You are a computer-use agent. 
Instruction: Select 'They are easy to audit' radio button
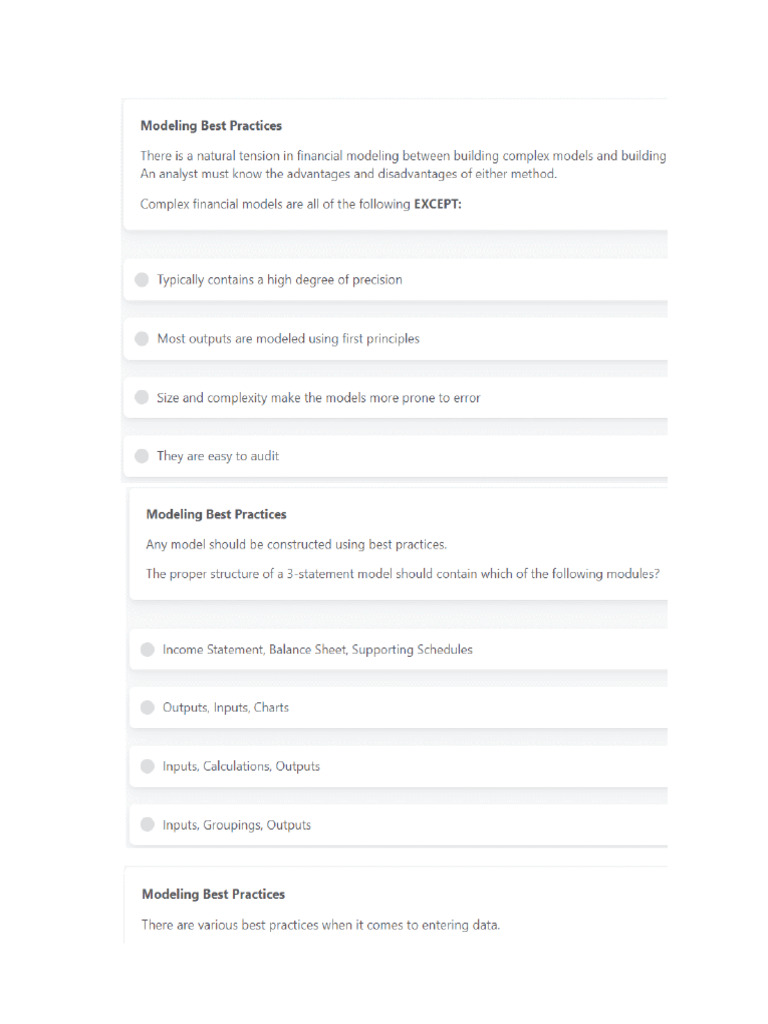(x=142, y=456)
